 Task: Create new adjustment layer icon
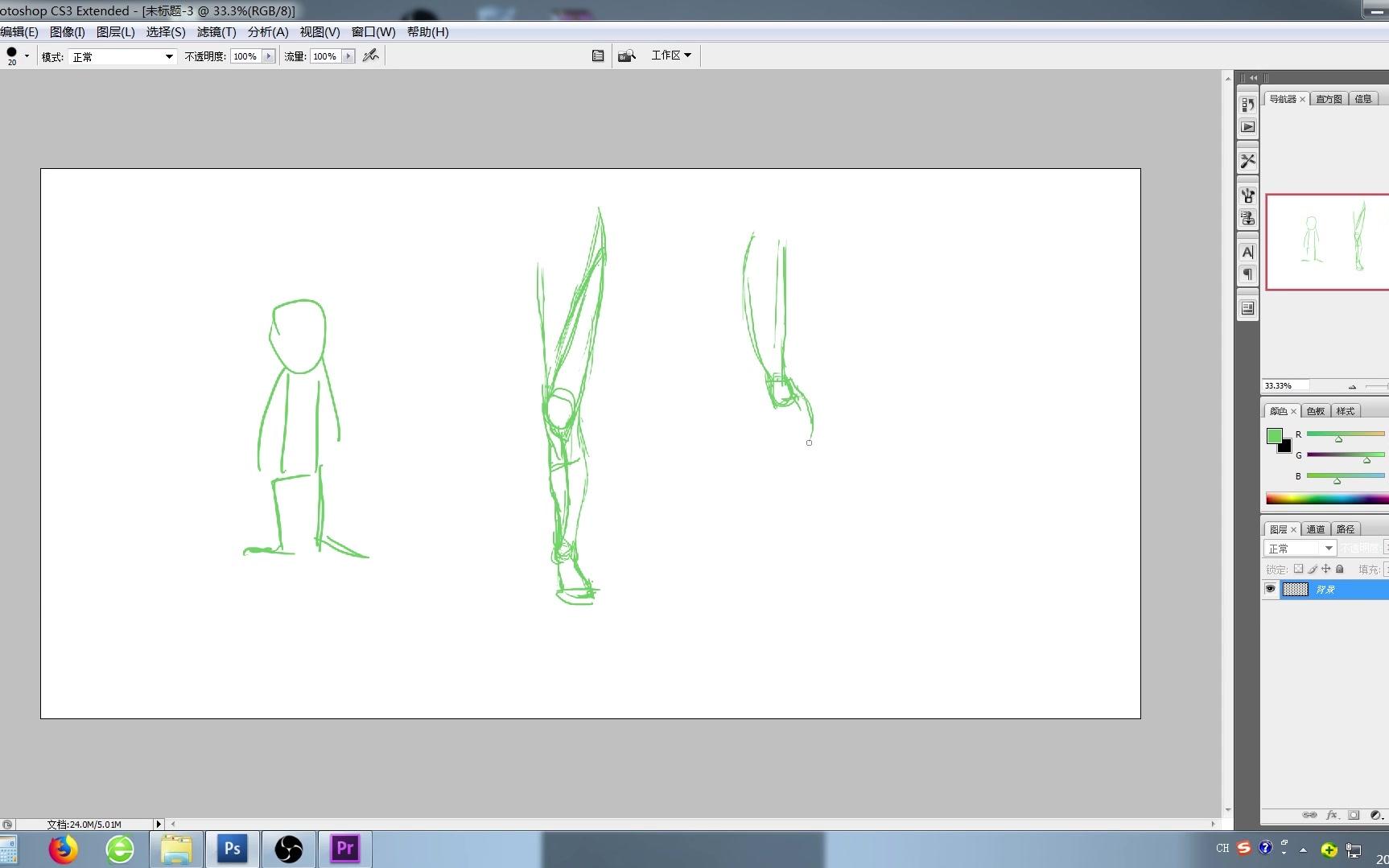tap(1376, 815)
